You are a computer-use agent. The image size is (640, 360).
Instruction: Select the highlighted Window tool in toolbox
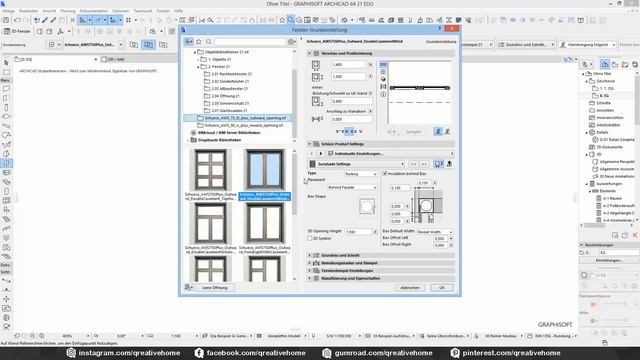click(6, 164)
